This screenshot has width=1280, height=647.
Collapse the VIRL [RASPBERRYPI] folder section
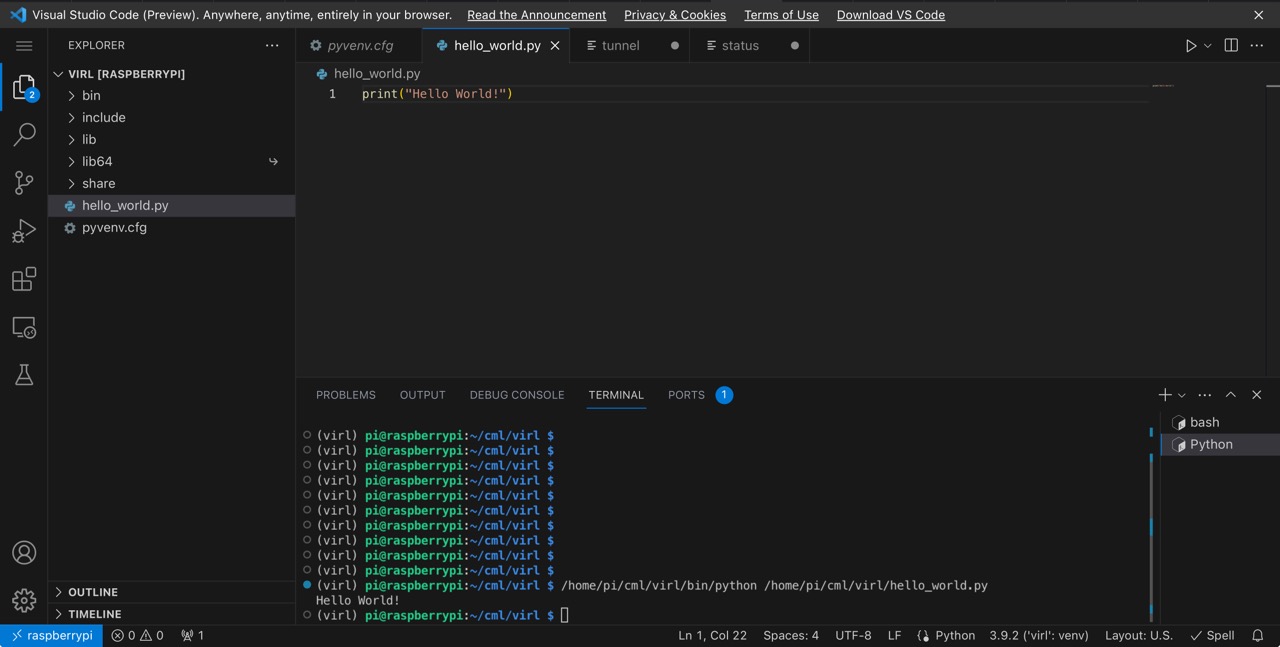[171, 74]
